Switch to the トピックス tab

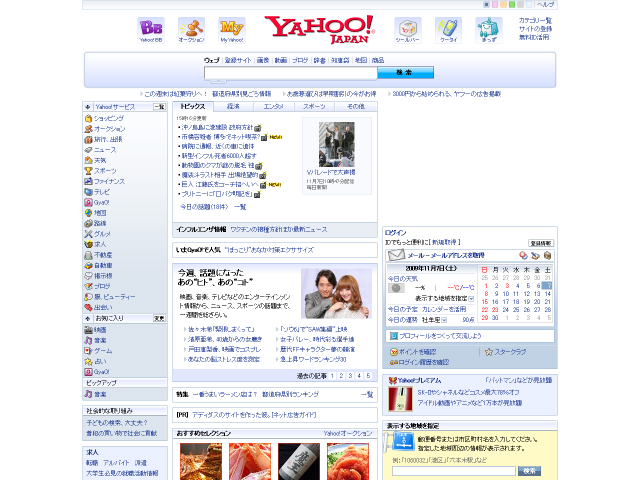click(193, 106)
